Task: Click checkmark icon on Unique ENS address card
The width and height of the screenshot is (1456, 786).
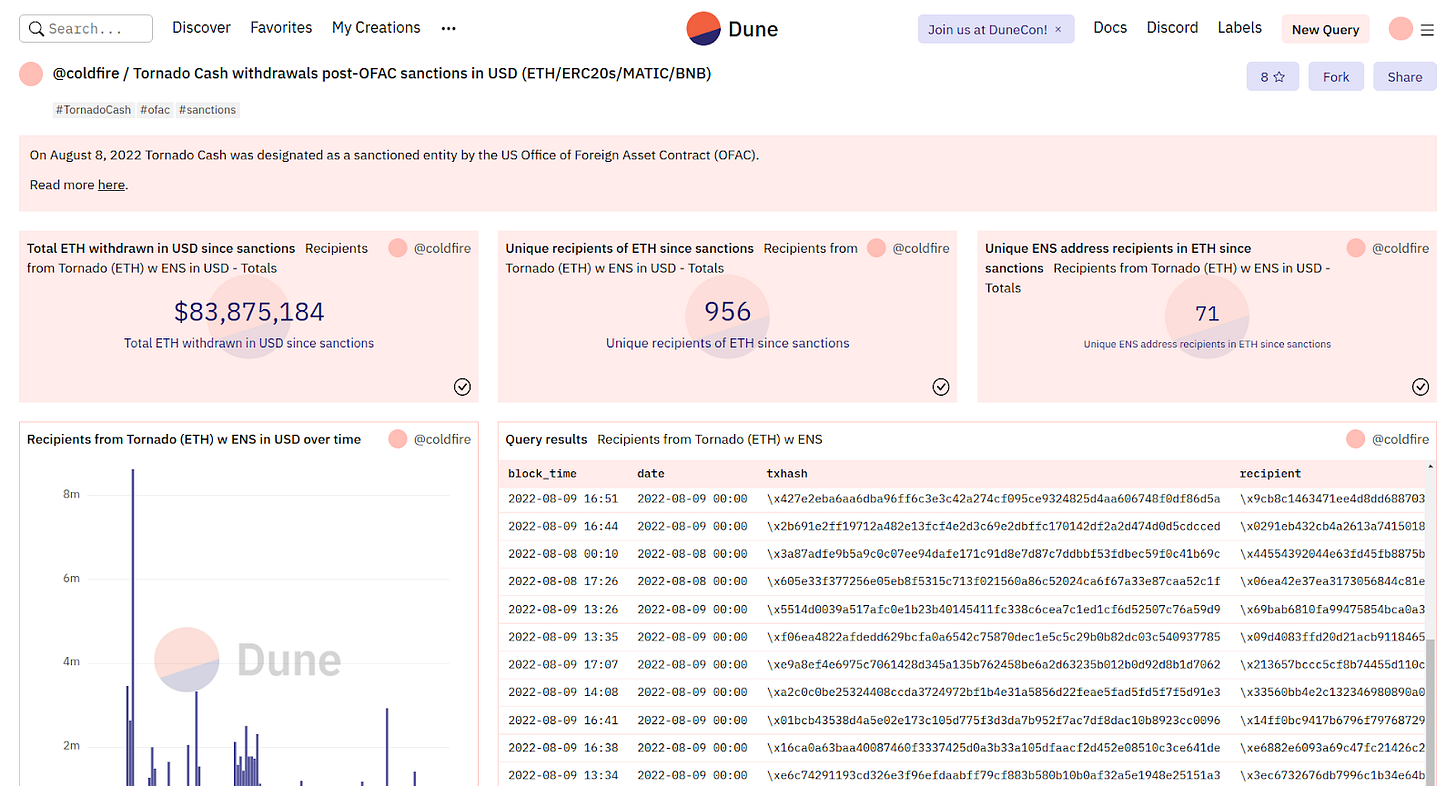Action: coord(1421,387)
